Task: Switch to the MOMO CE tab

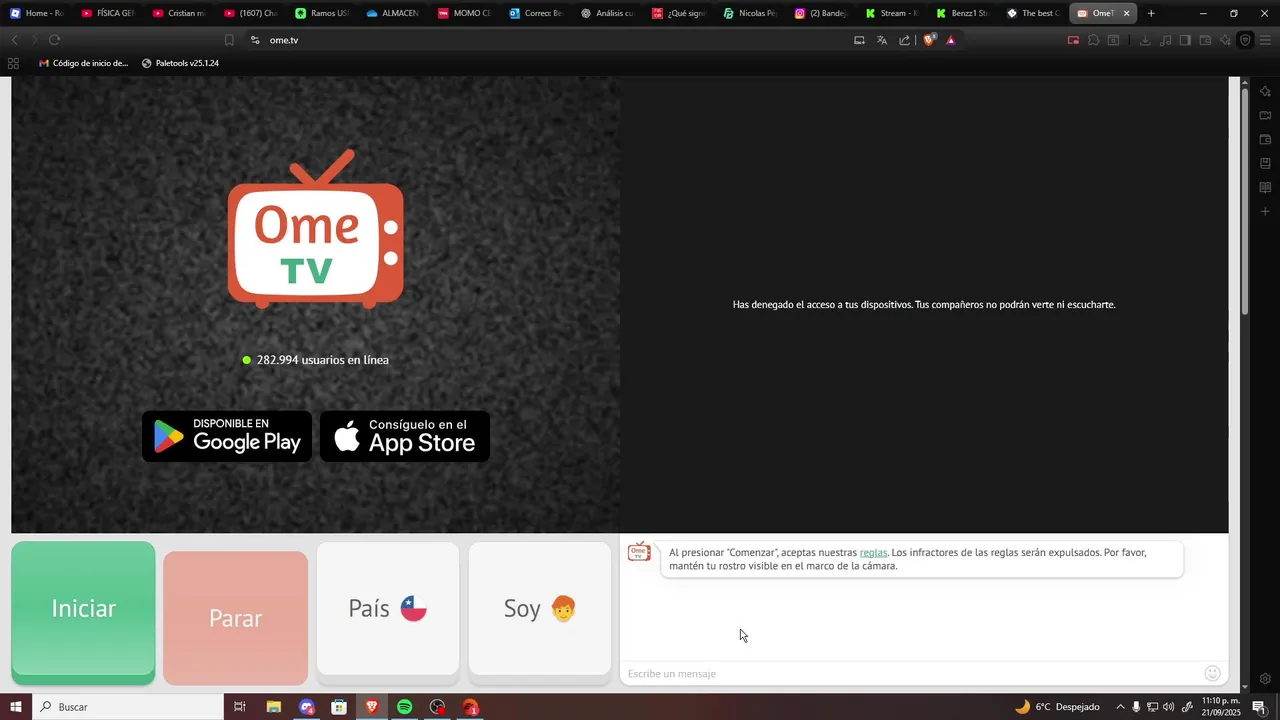Action: (464, 13)
